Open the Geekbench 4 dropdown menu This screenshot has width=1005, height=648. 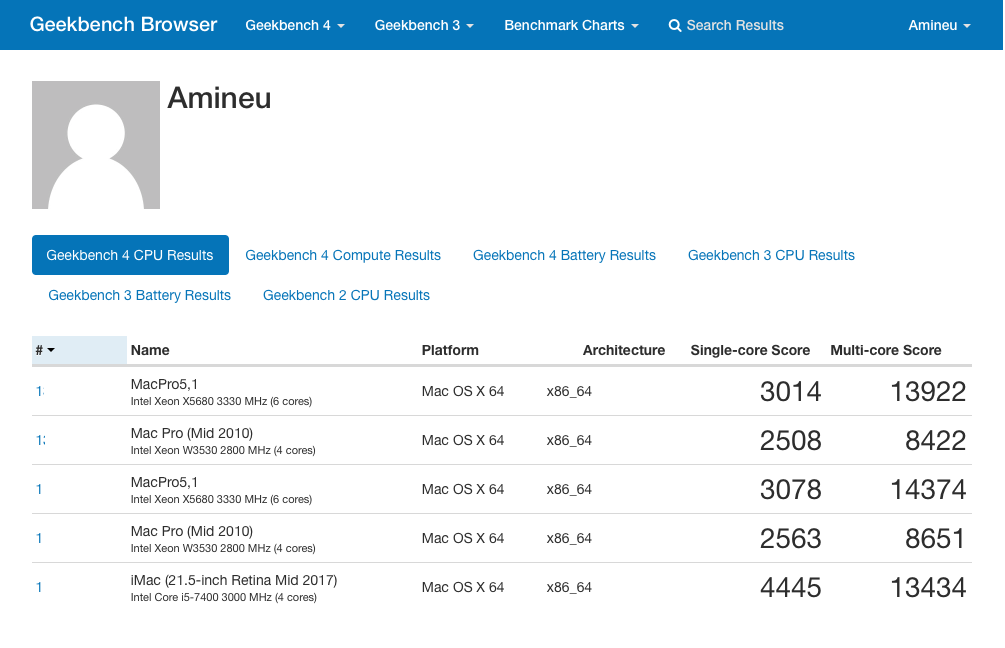point(295,25)
